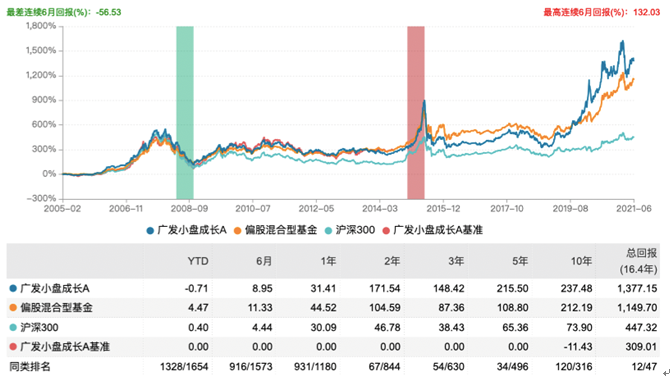Click the -11.43 benchmark ten-year value
This screenshot has height=380, width=672.
coord(579,347)
